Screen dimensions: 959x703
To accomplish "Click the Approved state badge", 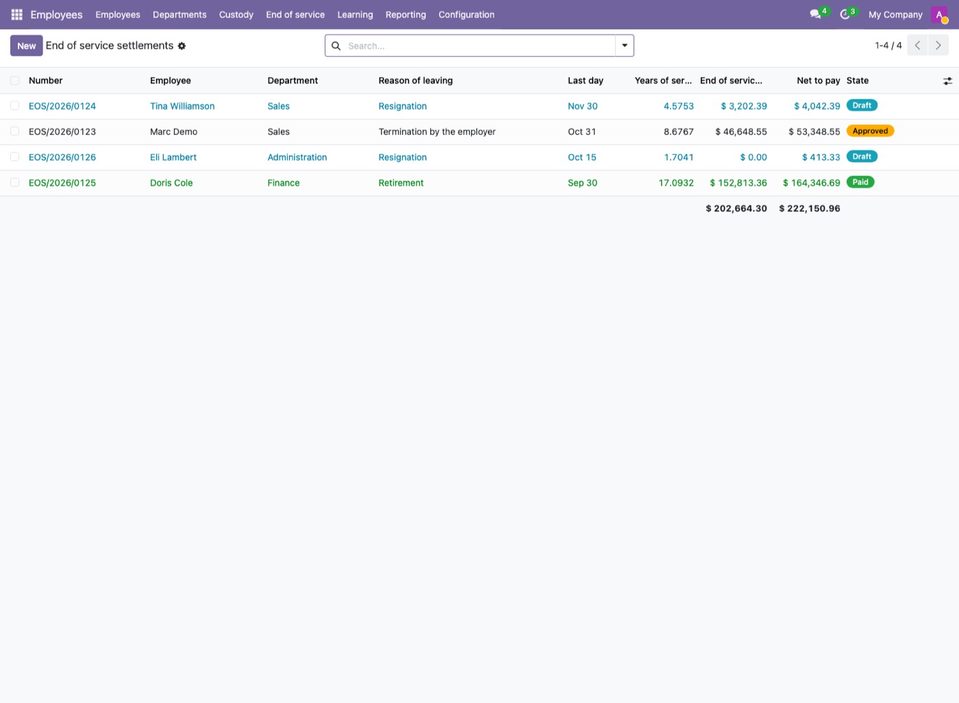I will pos(870,131).
